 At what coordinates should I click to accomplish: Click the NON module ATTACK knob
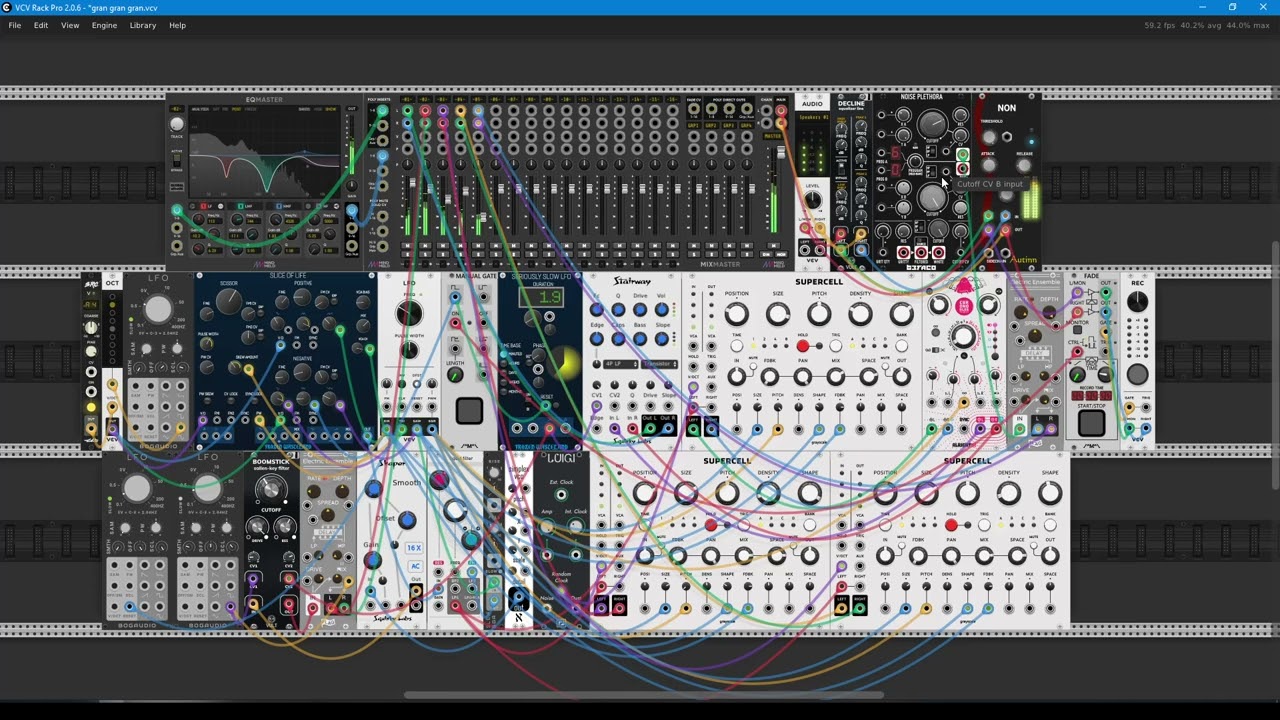(x=989, y=165)
